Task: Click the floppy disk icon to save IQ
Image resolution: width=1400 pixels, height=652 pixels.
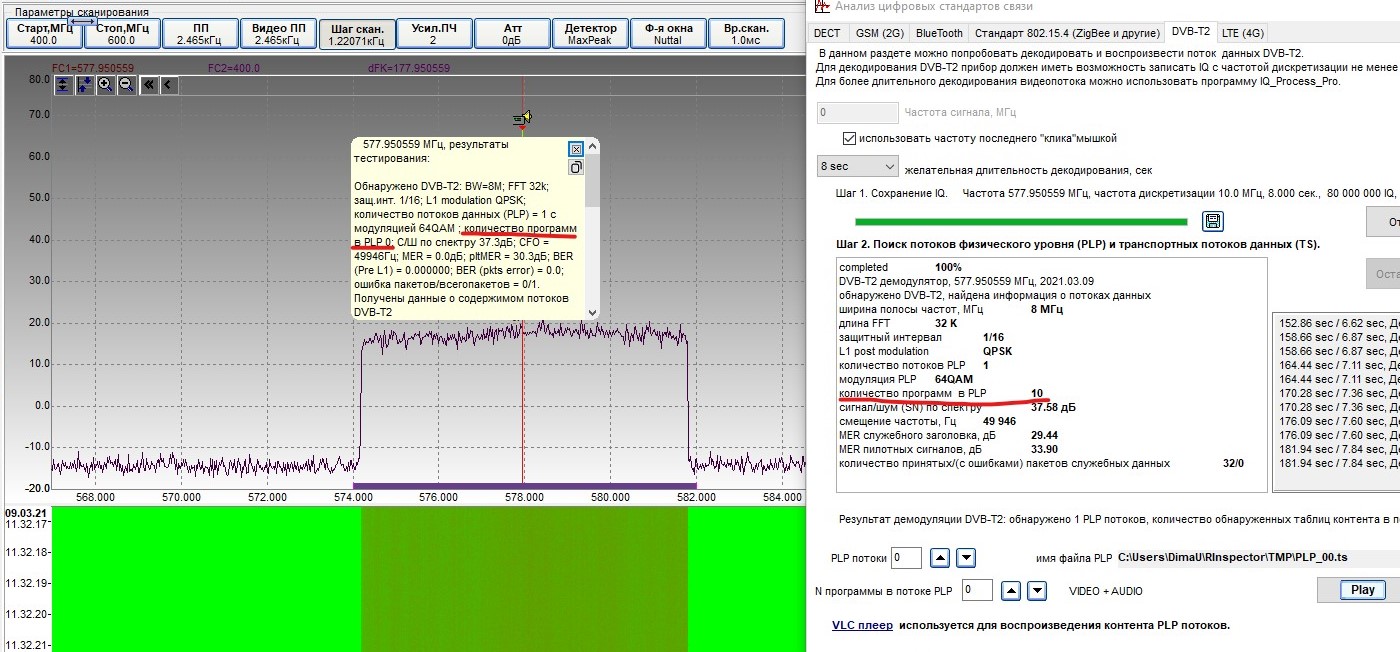Action: [x=1213, y=221]
